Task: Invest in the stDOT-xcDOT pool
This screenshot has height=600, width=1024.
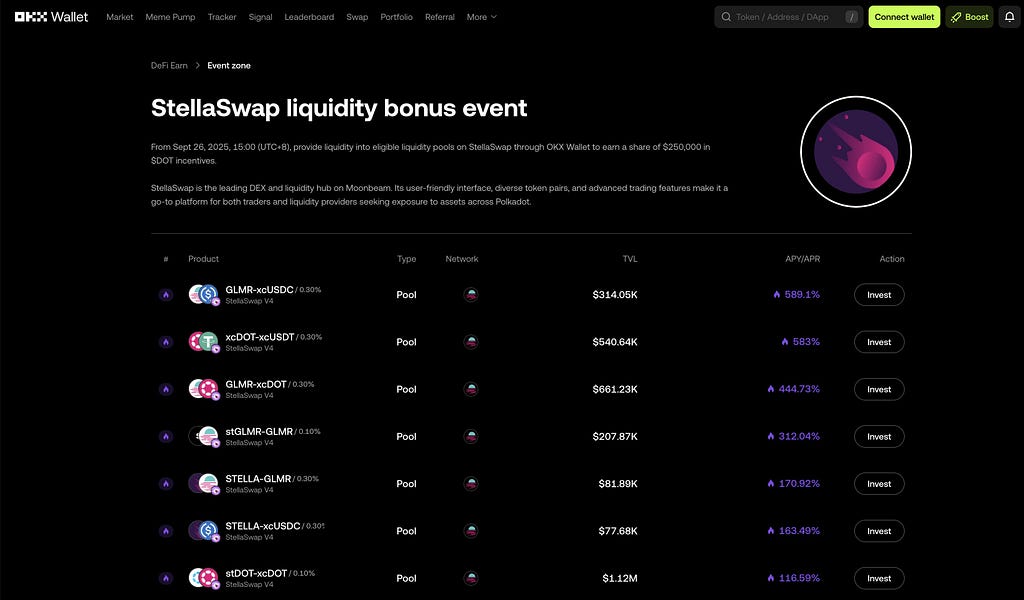Action: tap(879, 578)
